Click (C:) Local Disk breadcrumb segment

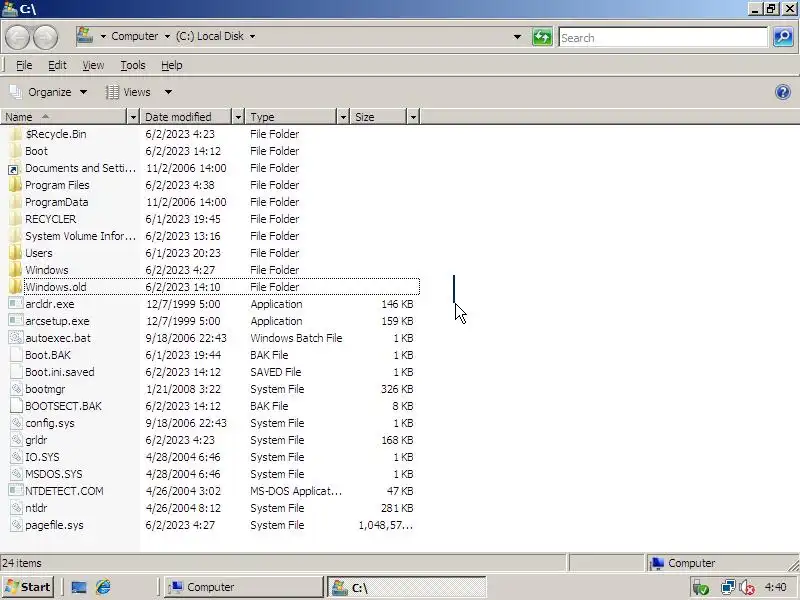[210, 36]
